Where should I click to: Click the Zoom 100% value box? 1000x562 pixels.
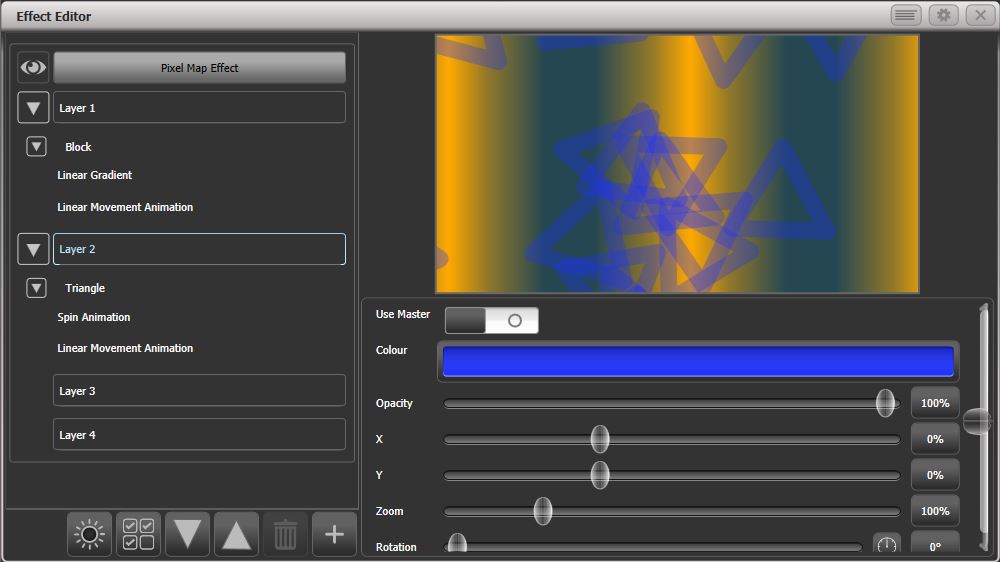(x=935, y=511)
